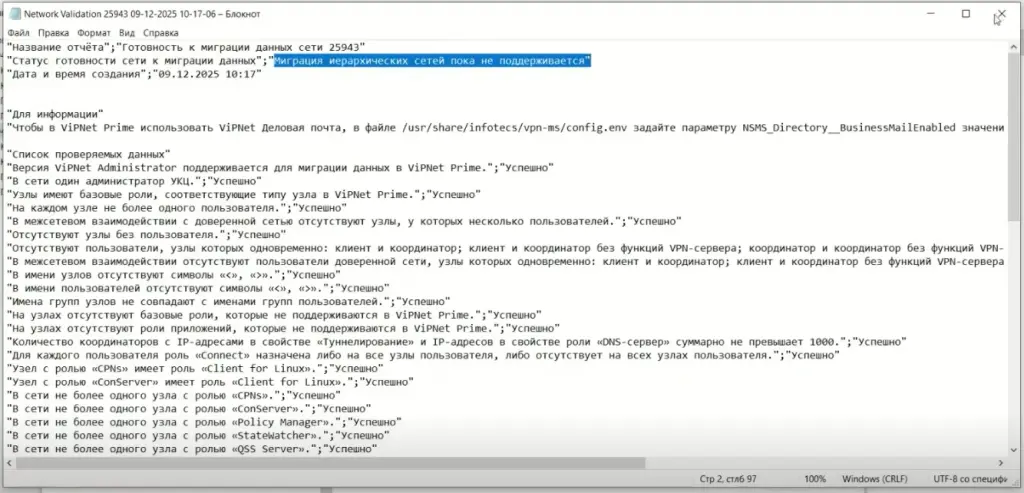Click the UTF-8 encoding status entry

(x=970, y=479)
